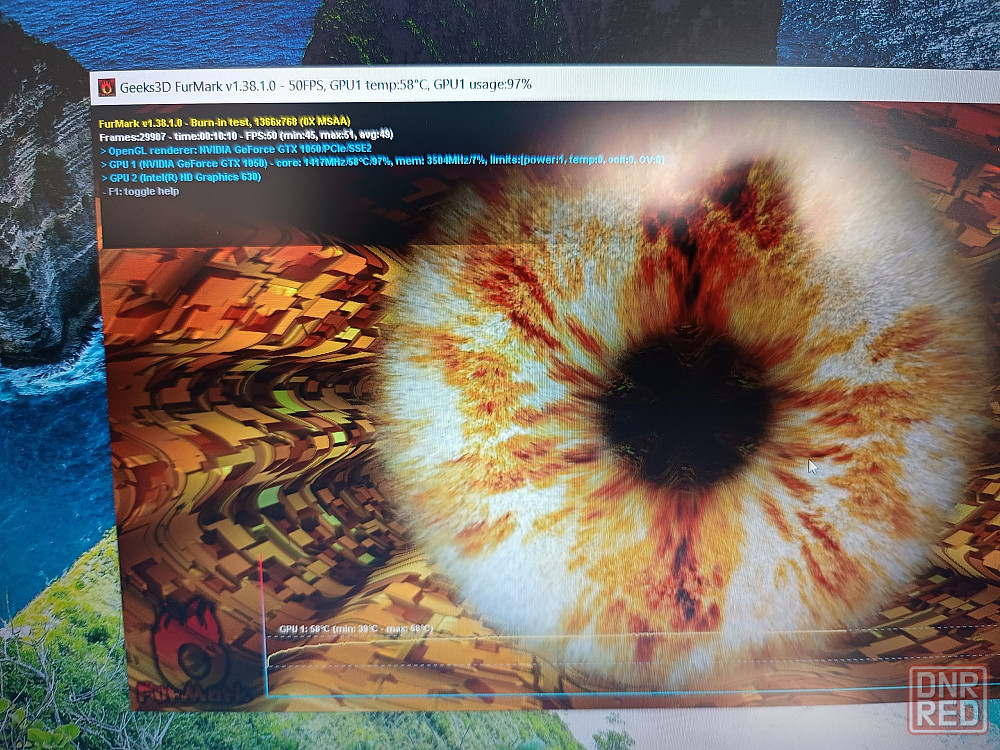
Task: Click the Frames and FPS statistics line
Action: click(x=246, y=135)
